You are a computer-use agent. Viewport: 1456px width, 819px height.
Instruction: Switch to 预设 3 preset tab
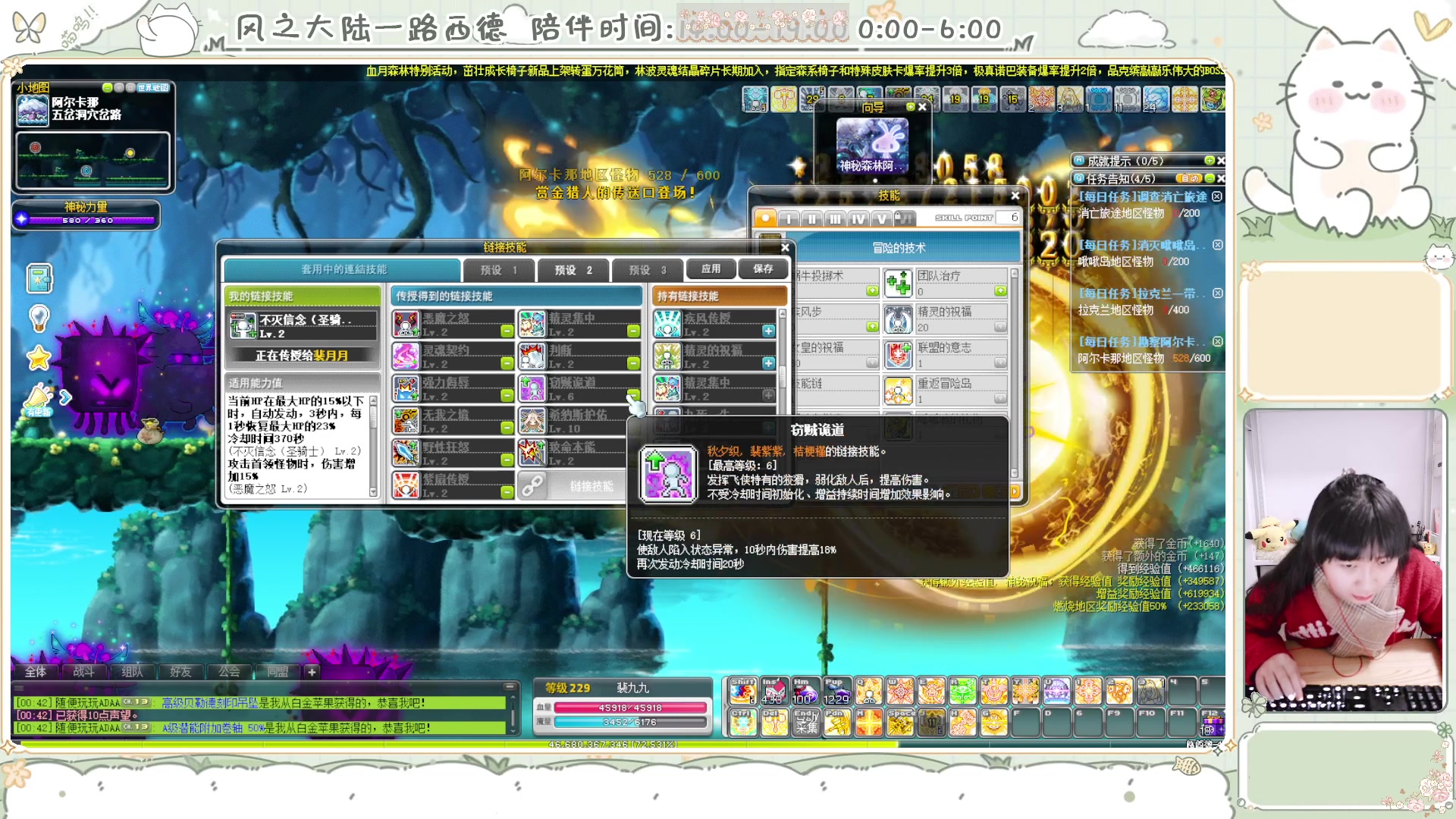[647, 270]
